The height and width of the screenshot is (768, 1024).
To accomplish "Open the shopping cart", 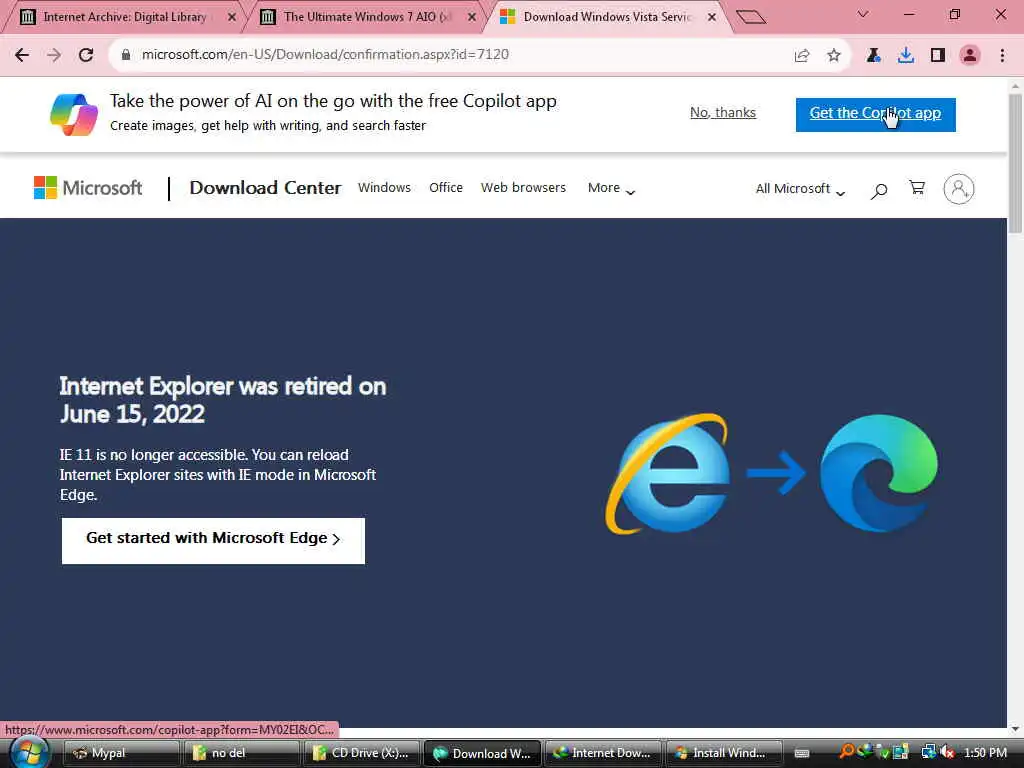I will (x=917, y=188).
